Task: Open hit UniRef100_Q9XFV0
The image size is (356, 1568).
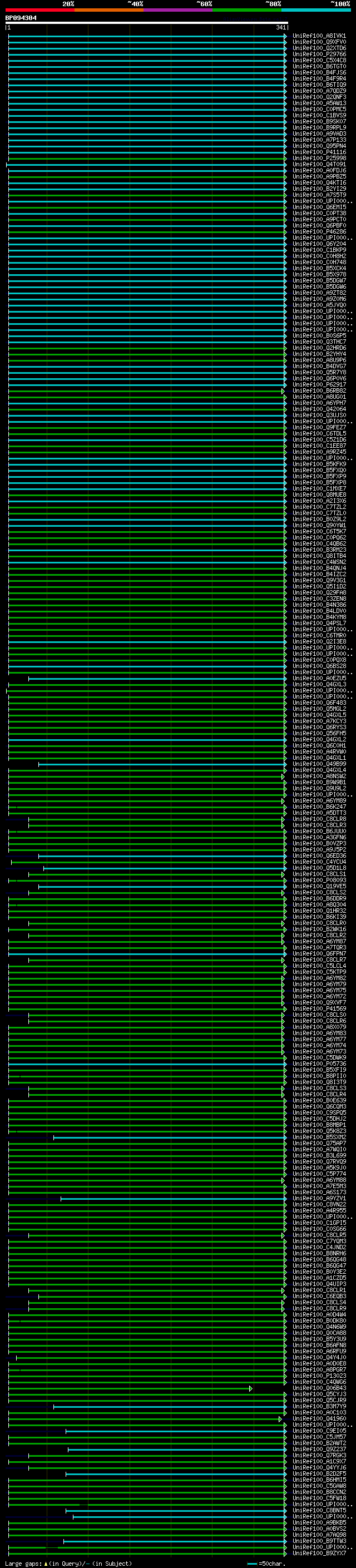Action: coord(319,43)
